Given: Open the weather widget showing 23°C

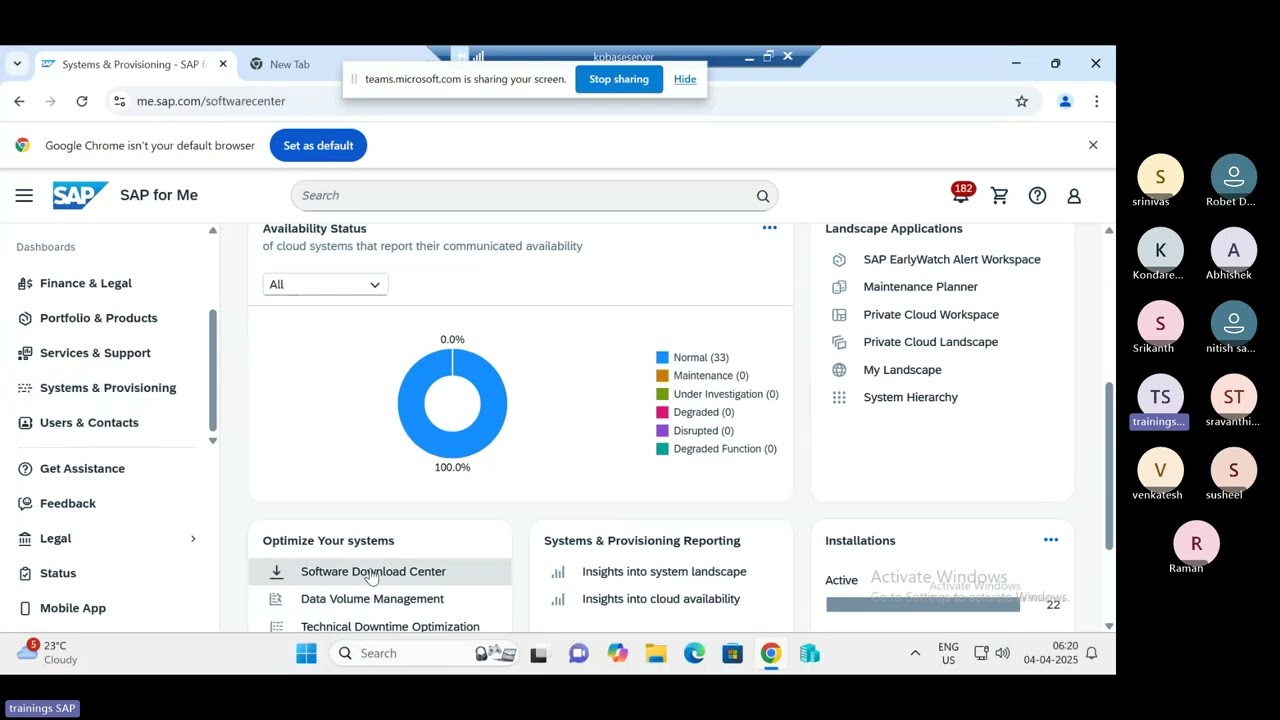Looking at the screenshot, I should click(48, 653).
